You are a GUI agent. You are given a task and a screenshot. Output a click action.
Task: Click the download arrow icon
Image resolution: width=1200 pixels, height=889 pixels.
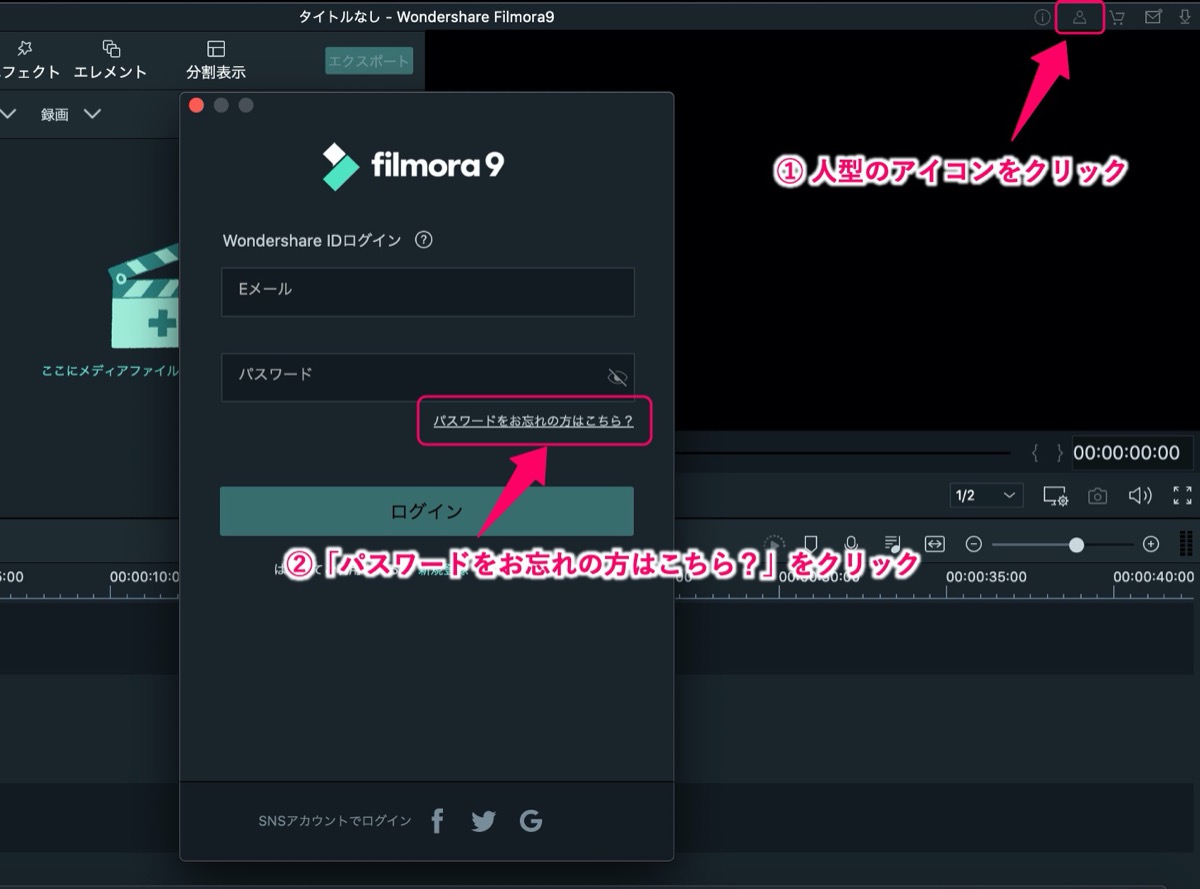coord(1185,17)
